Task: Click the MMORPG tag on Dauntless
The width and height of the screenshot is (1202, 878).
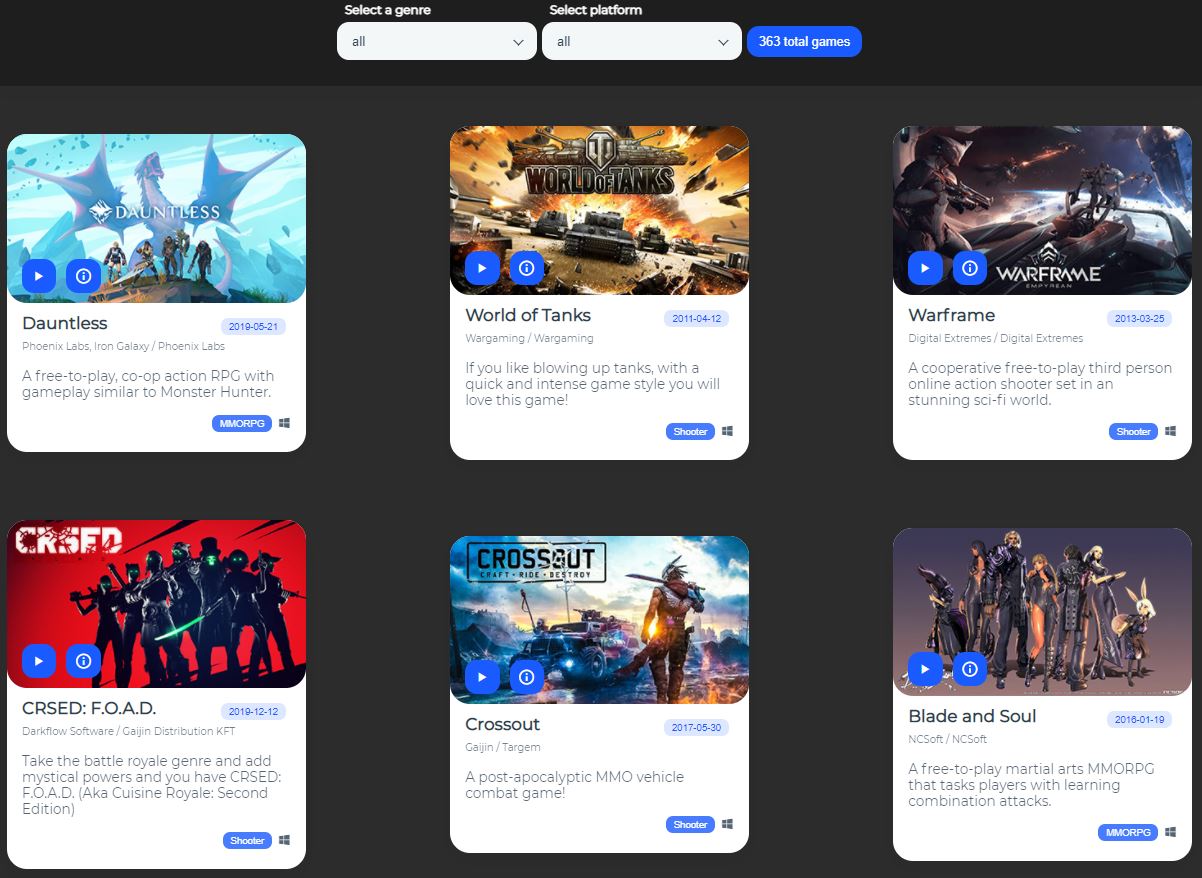Action: coord(242,423)
